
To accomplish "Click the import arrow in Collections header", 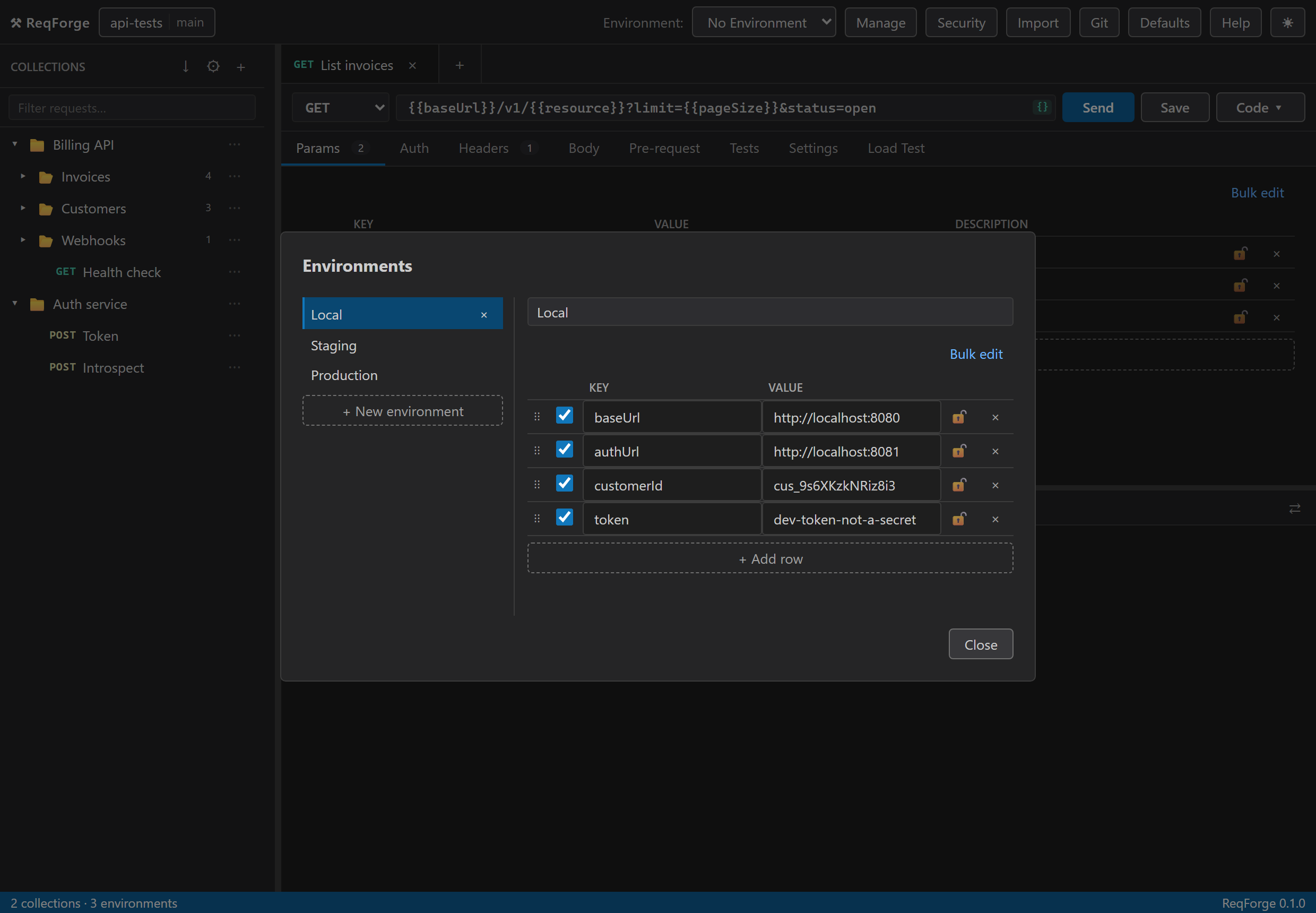I will coord(185,67).
